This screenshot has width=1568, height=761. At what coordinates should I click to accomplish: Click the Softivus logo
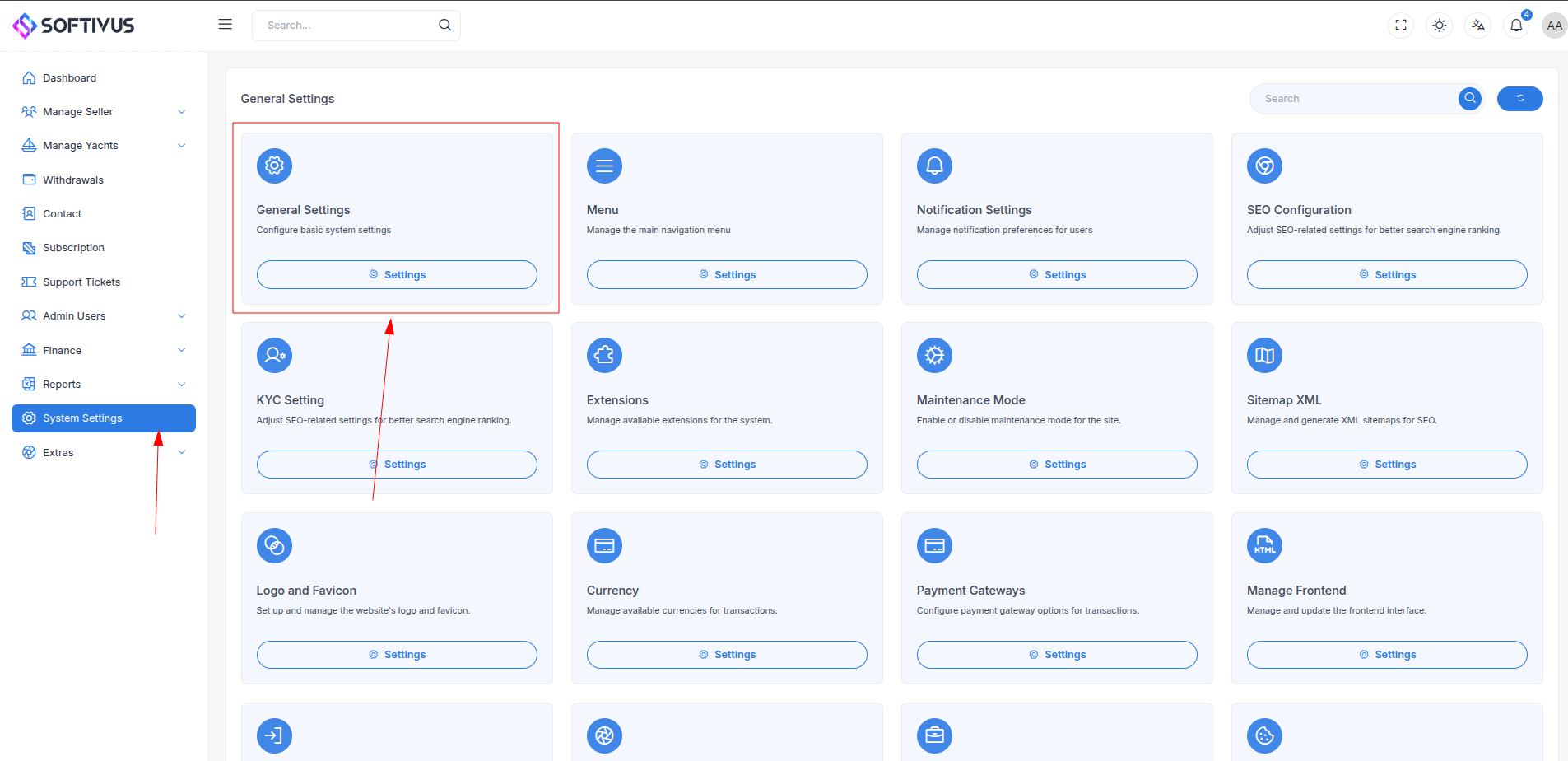(x=73, y=26)
